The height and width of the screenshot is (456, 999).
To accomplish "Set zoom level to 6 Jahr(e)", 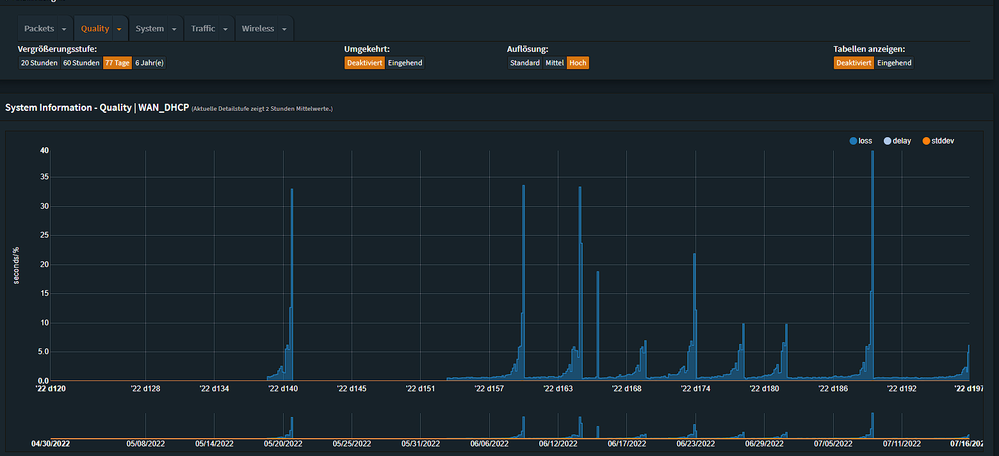I will coord(149,63).
